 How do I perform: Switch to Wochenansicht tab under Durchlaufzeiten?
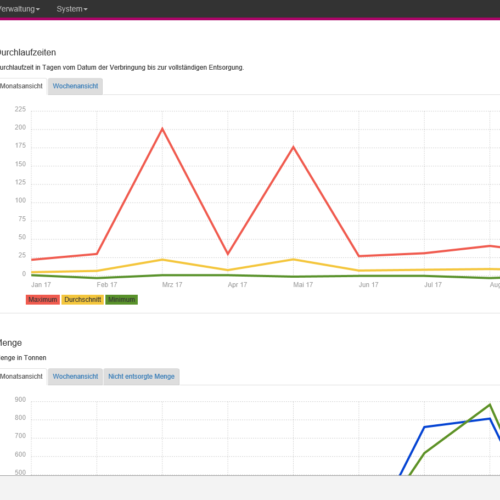point(75,86)
